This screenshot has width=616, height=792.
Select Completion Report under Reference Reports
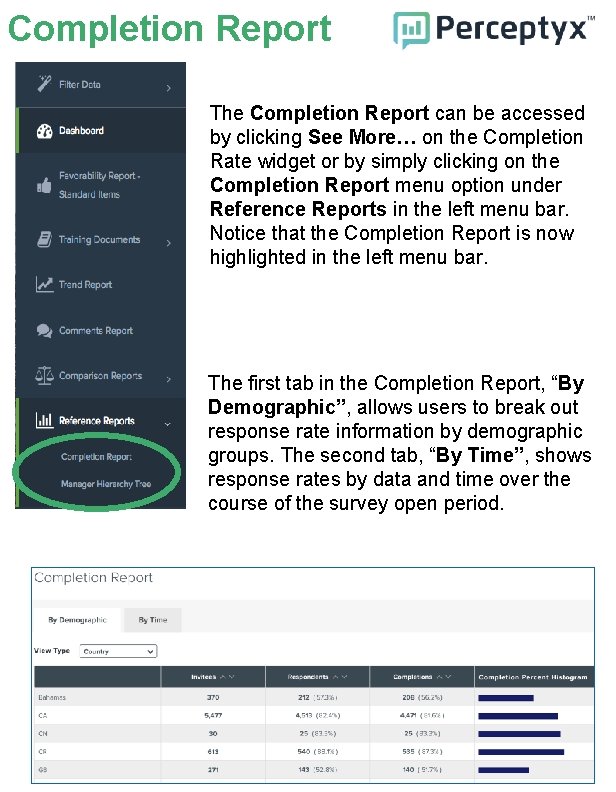pyautogui.click(x=96, y=457)
